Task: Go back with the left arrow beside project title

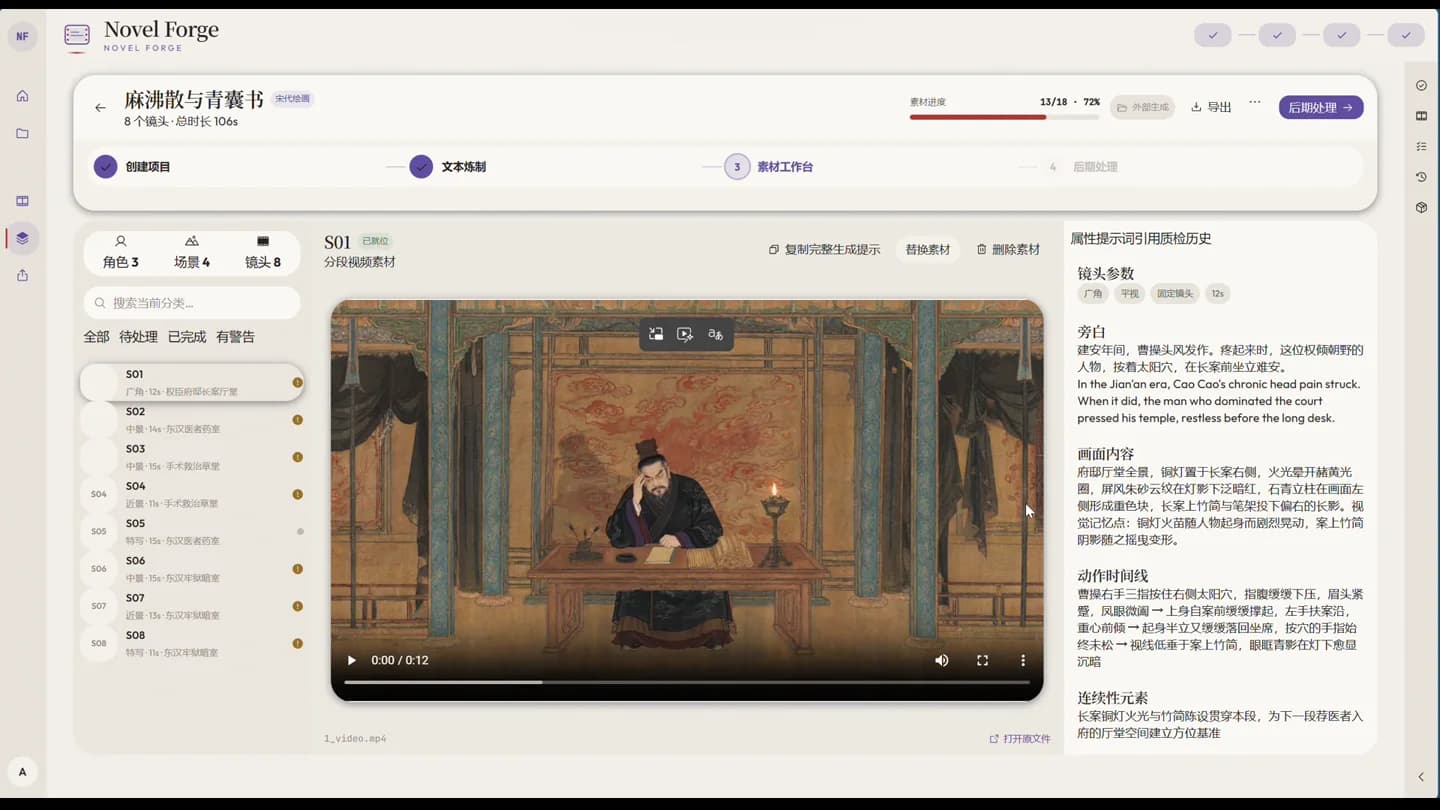Action: [100, 108]
